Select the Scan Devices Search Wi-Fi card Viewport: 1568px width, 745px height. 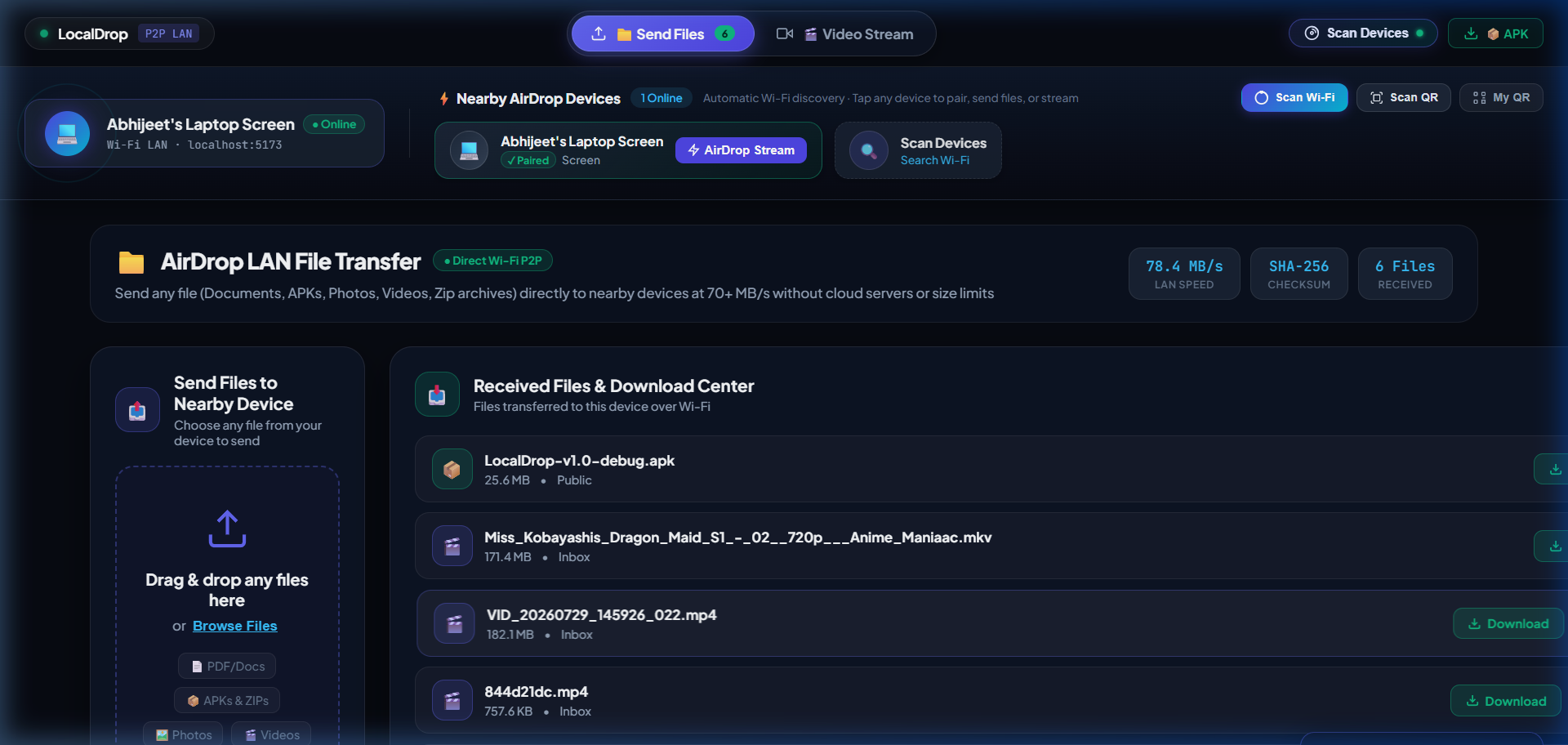pyautogui.click(x=918, y=150)
